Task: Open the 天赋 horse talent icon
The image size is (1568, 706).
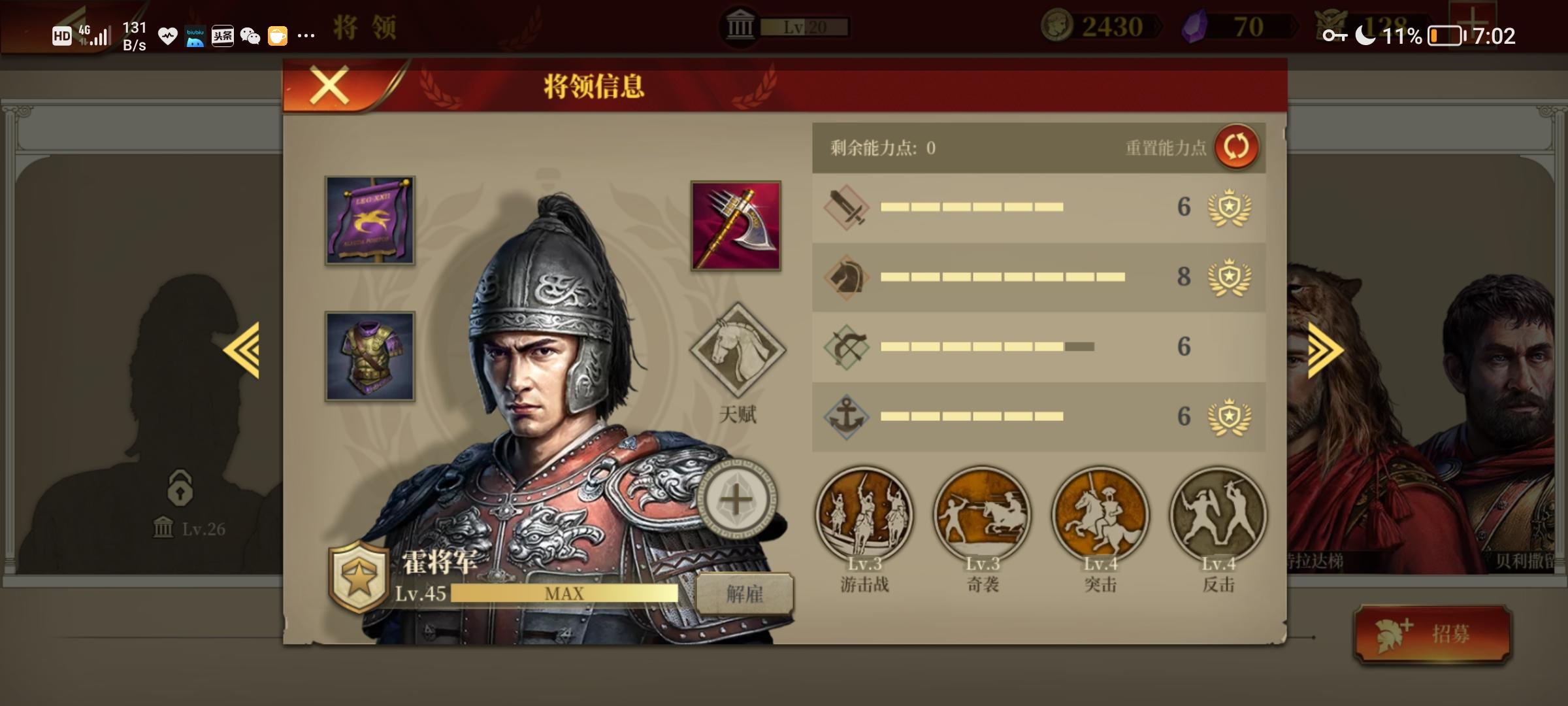Action: click(x=738, y=350)
